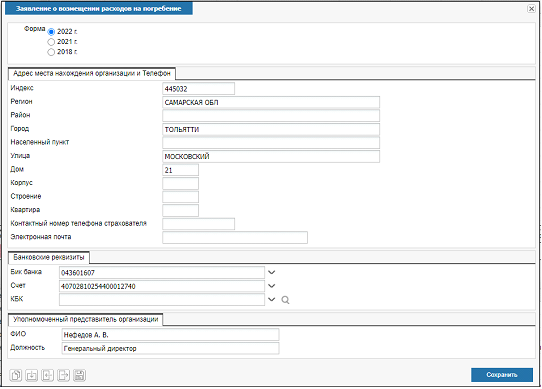Screen dimensions: 542x389
Task: Close the Заявление о возмещении расходов dialog
Action: point(531,9)
